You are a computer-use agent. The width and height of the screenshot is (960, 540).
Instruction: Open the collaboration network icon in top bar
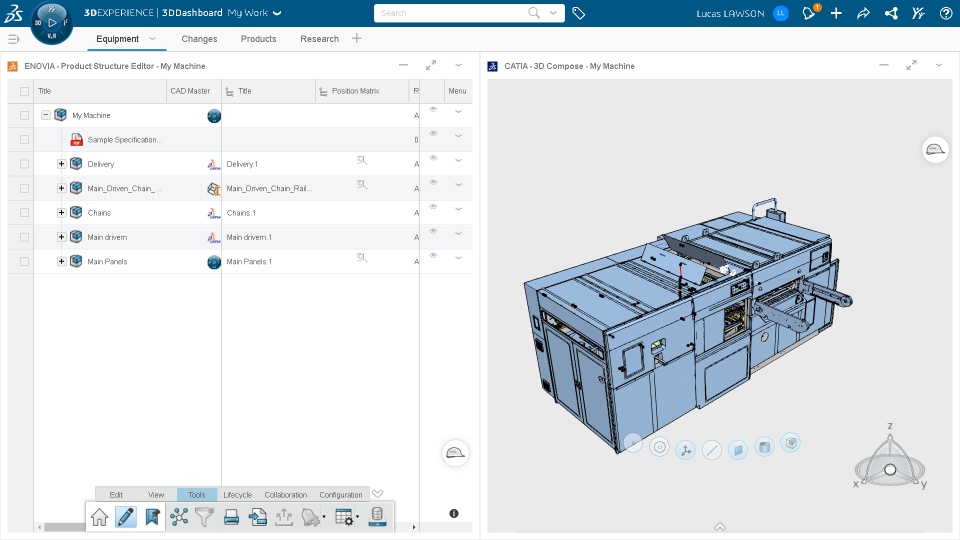click(x=891, y=13)
